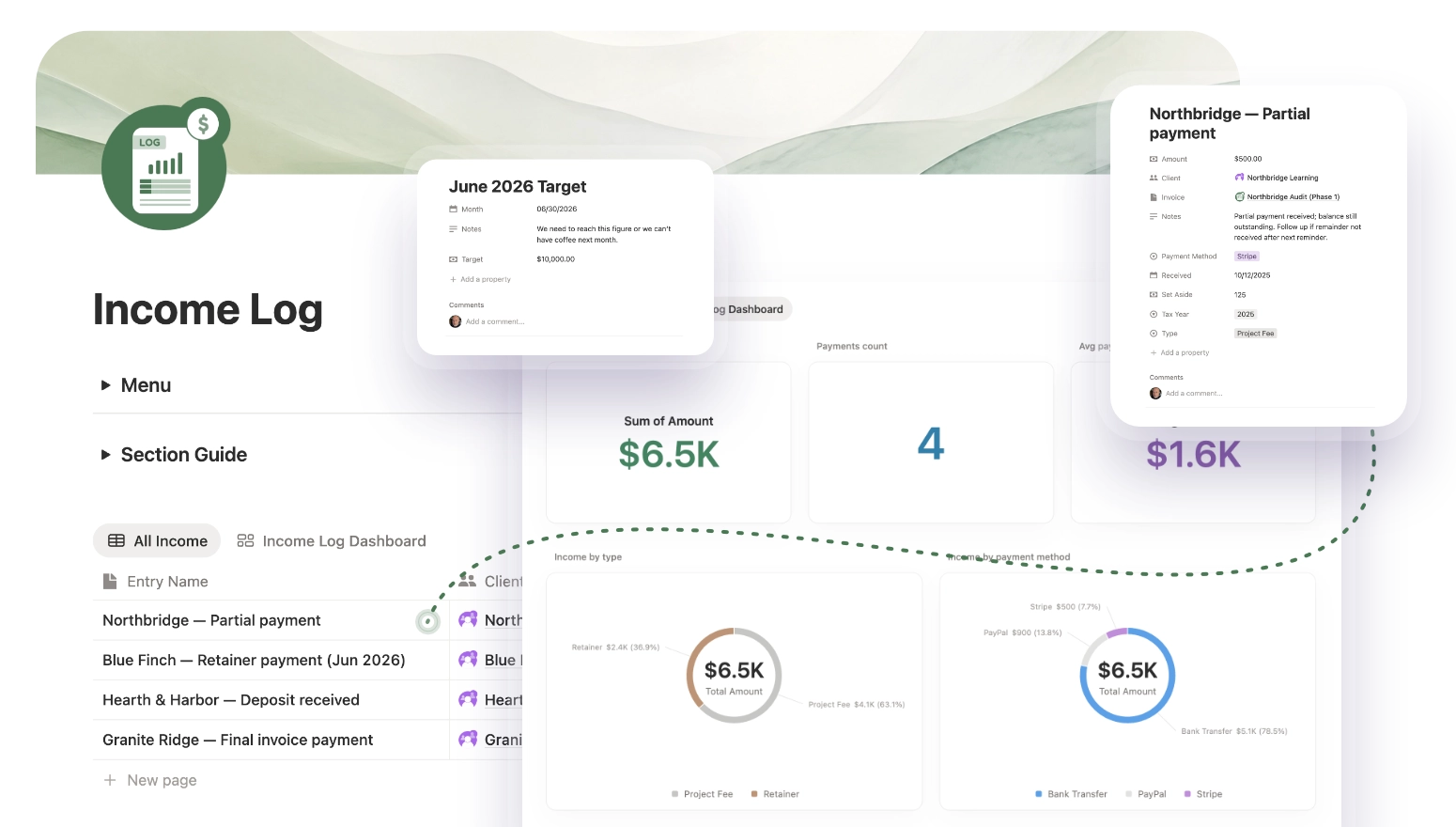This screenshot has width=1456, height=827.
Task: Add a comment in Northbridge card
Action: click(x=1194, y=394)
